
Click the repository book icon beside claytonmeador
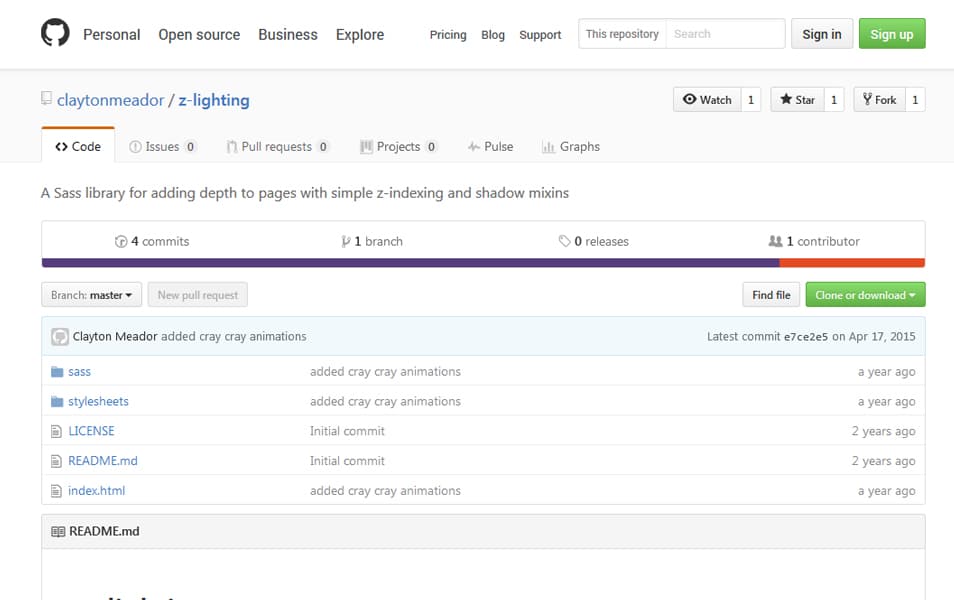[x=46, y=98]
